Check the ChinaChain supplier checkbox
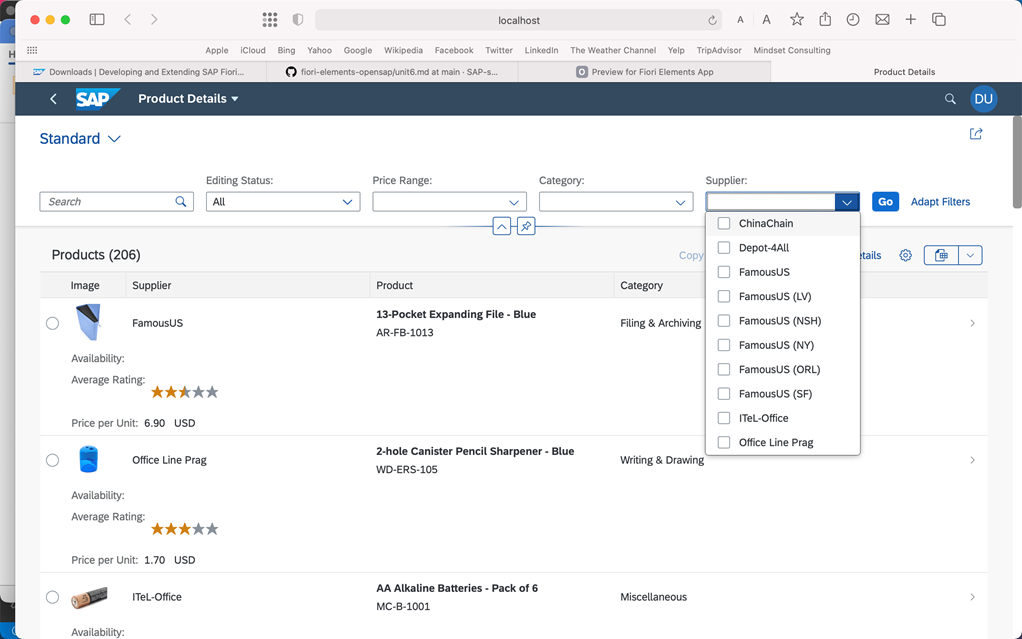 tap(723, 223)
